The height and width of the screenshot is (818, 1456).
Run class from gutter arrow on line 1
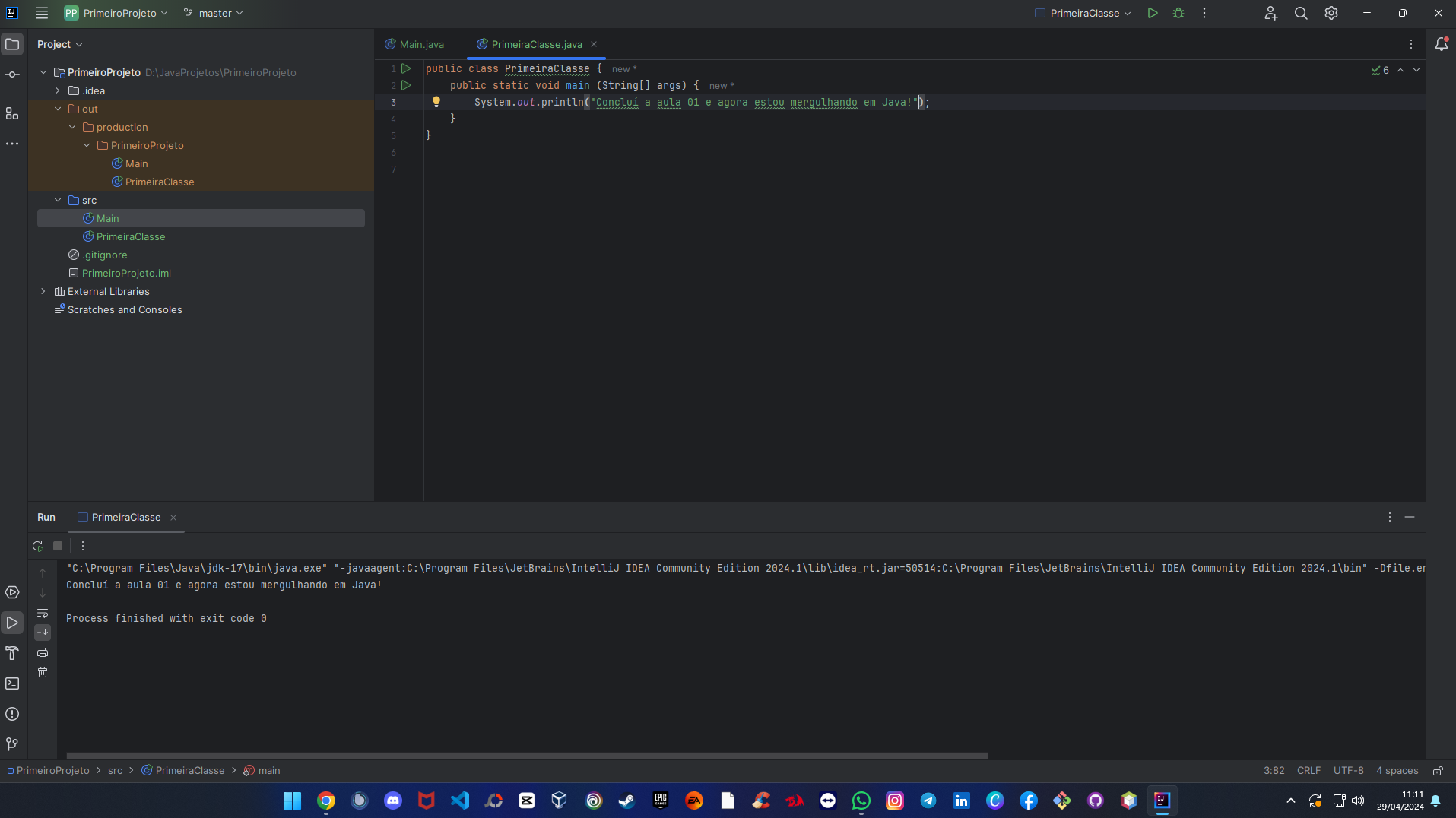click(406, 68)
